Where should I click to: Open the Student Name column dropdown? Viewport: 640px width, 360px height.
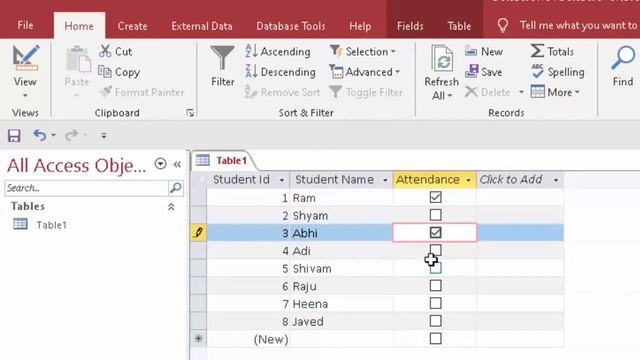(385, 180)
